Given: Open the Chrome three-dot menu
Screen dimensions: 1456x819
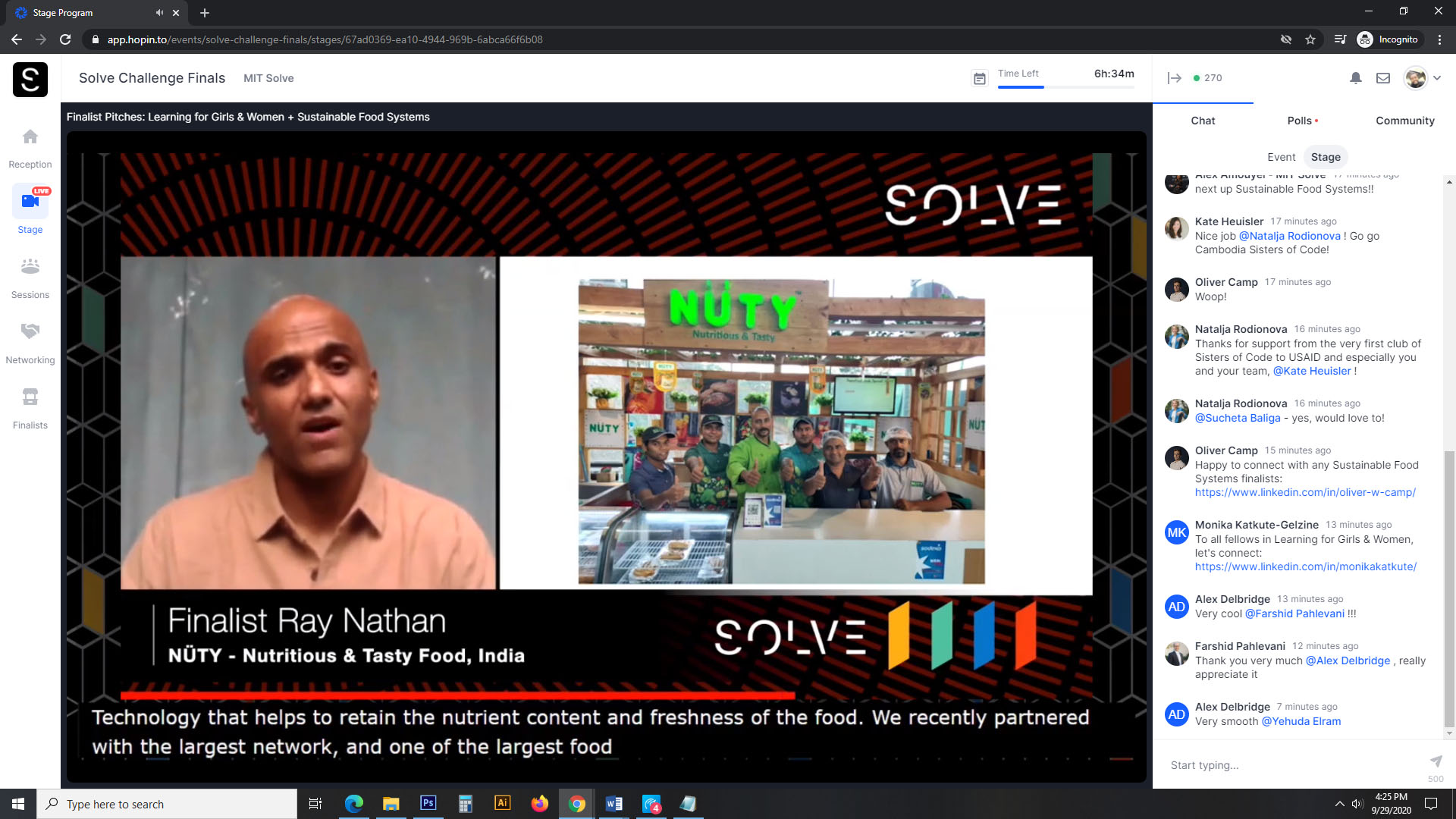Looking at the screenshot, I should [x=1439, y=39].
